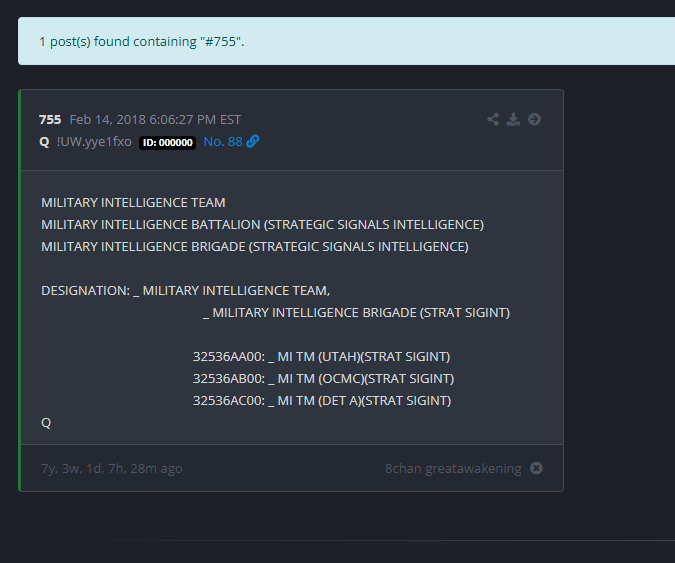Screen dimensions: 675x563
Task: Click the tripcode !UW.yye1fxo
Action: [94, 142]
